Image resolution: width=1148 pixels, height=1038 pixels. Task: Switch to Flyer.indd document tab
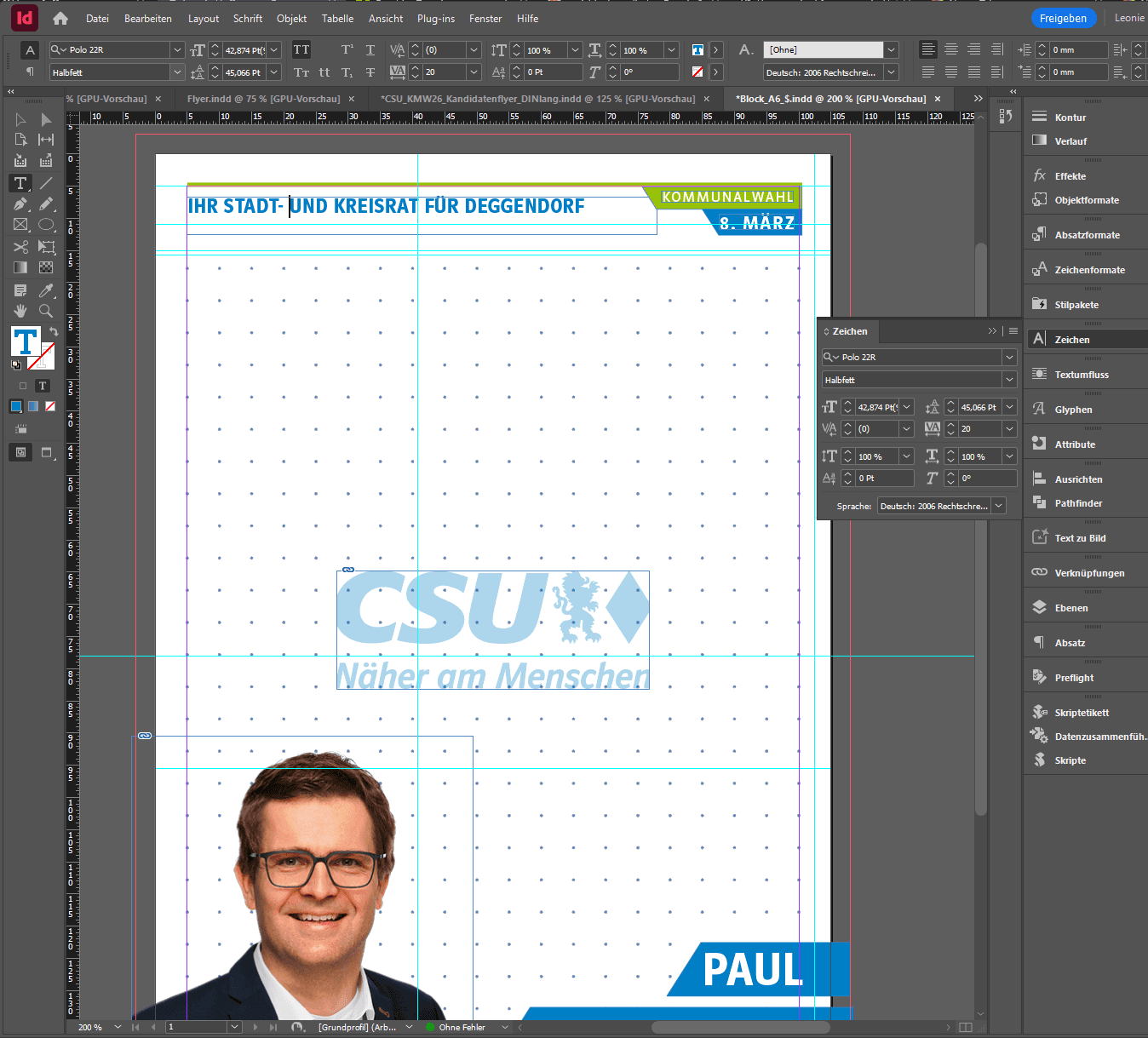[x=263, y=99]
